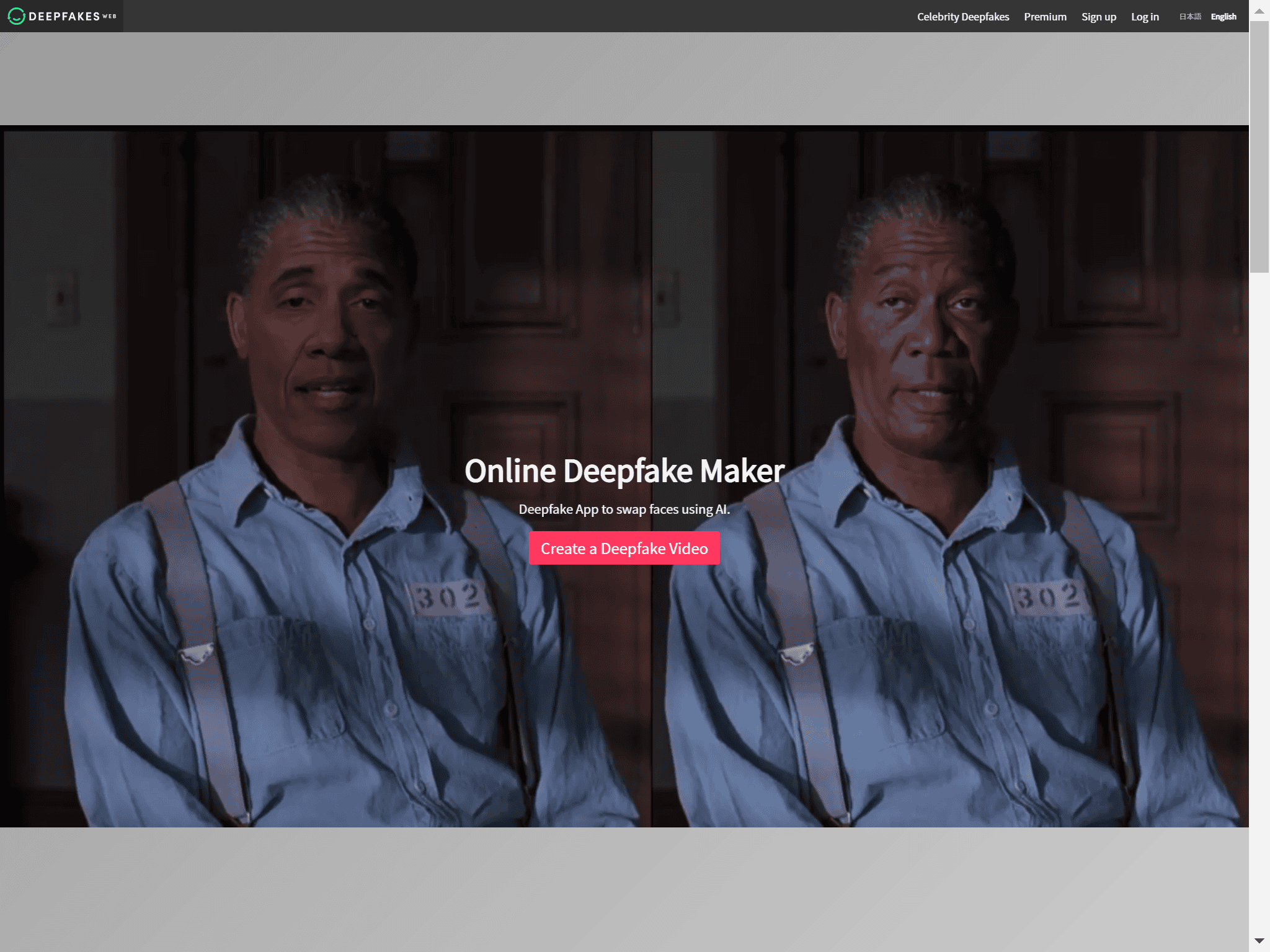Open the Premium menu item
This screenshot has width=1270, height=952.
click(x=1045, y=17)
